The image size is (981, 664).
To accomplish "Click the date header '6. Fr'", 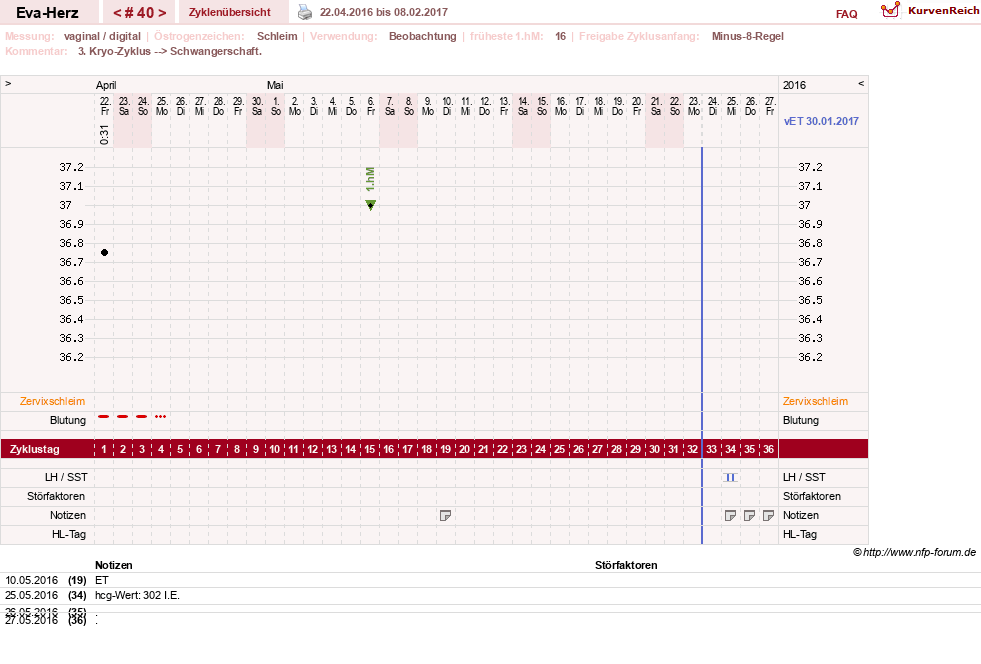I will tap(370, 106).
